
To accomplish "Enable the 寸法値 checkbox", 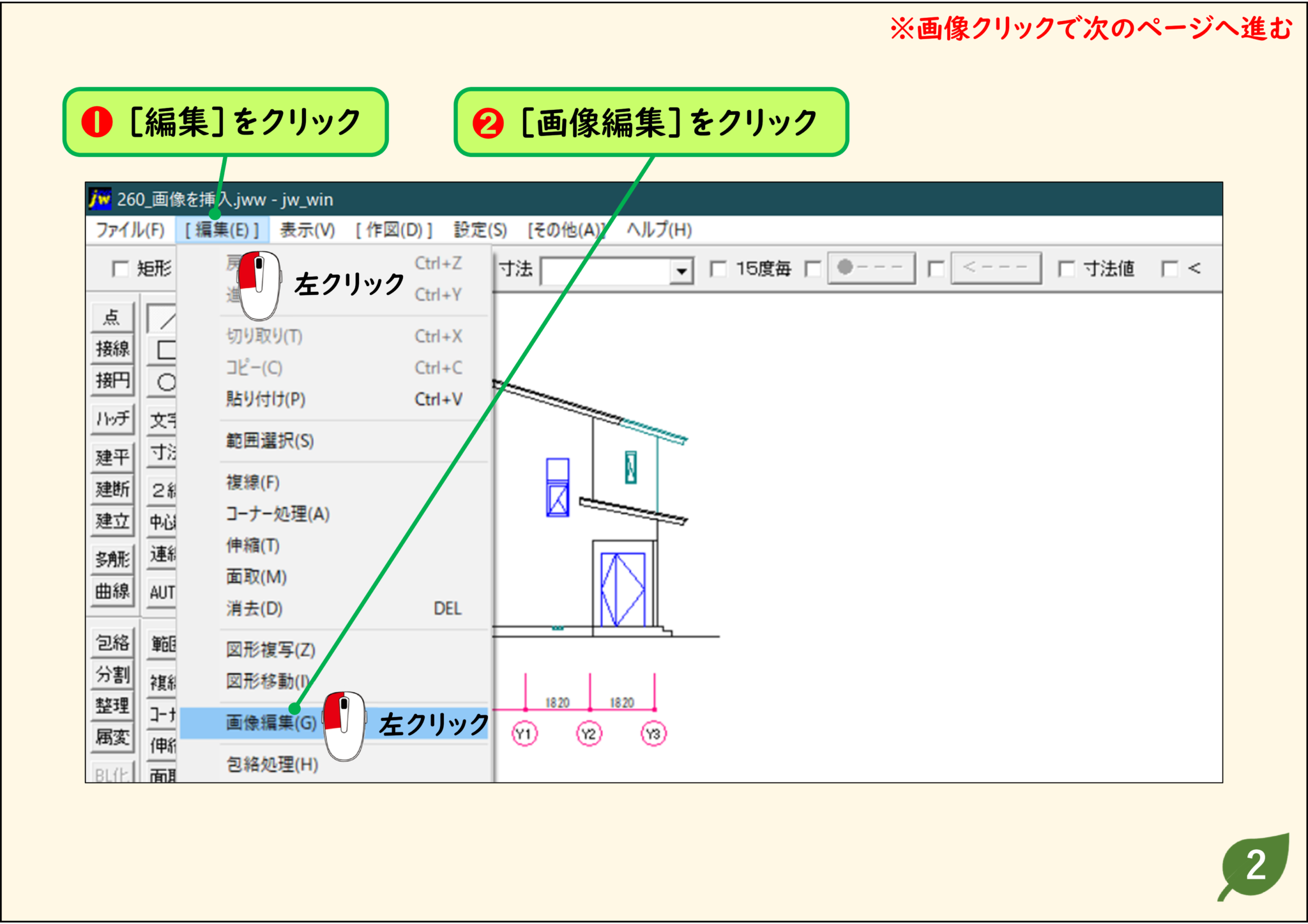I will 1066,269.
